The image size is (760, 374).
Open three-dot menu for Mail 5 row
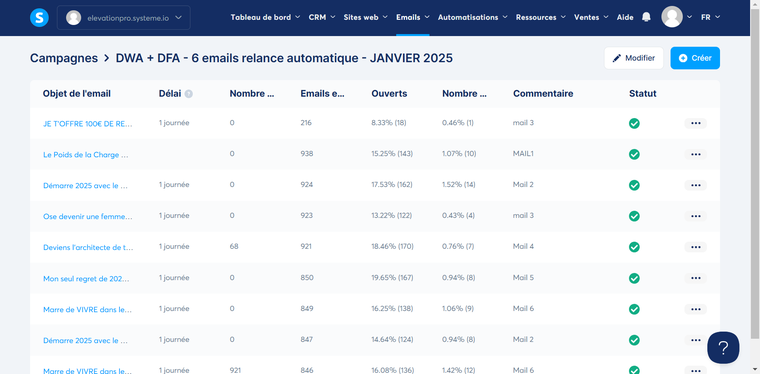[x=696, y=278]
